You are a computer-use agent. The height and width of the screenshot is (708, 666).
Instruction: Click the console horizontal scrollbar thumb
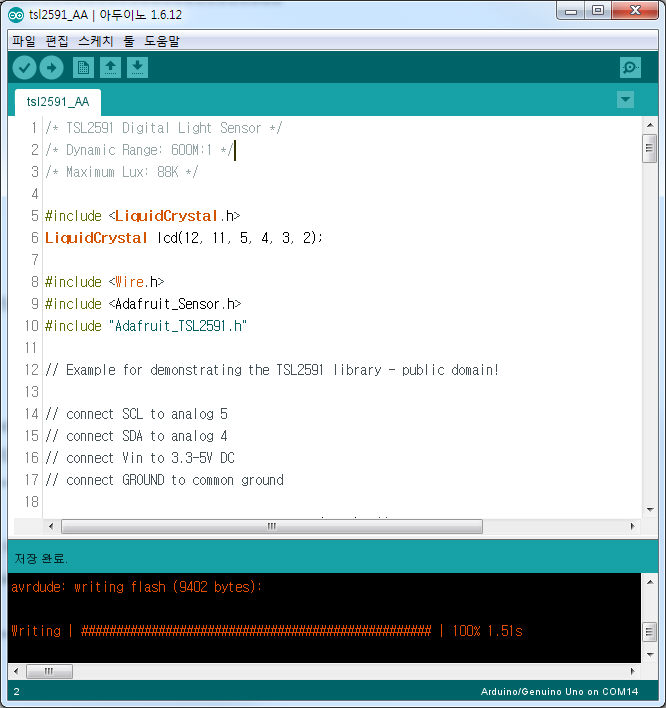[x=49, y=671]
